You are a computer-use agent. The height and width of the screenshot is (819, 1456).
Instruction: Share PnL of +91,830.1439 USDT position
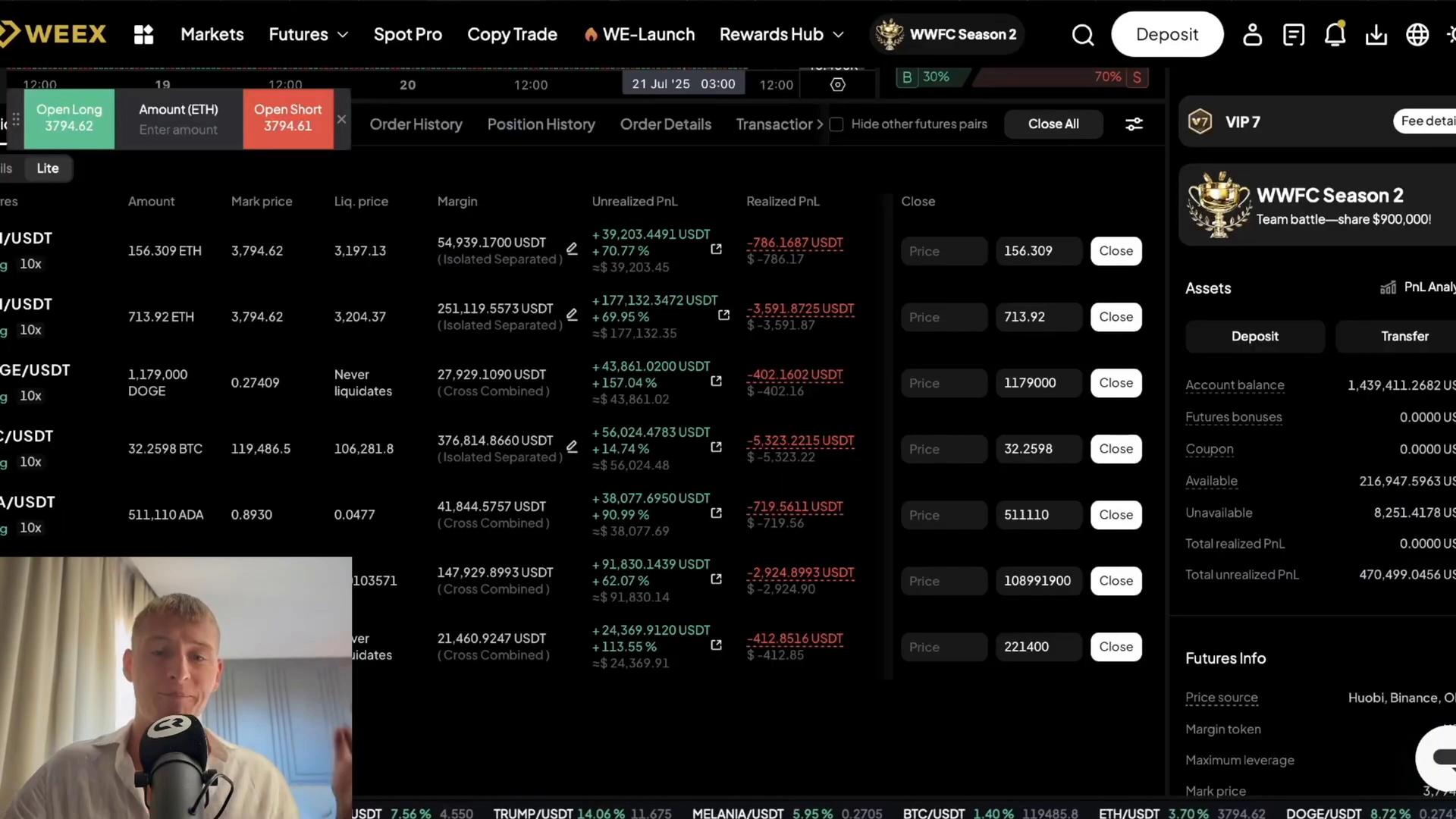pos(716,579)
